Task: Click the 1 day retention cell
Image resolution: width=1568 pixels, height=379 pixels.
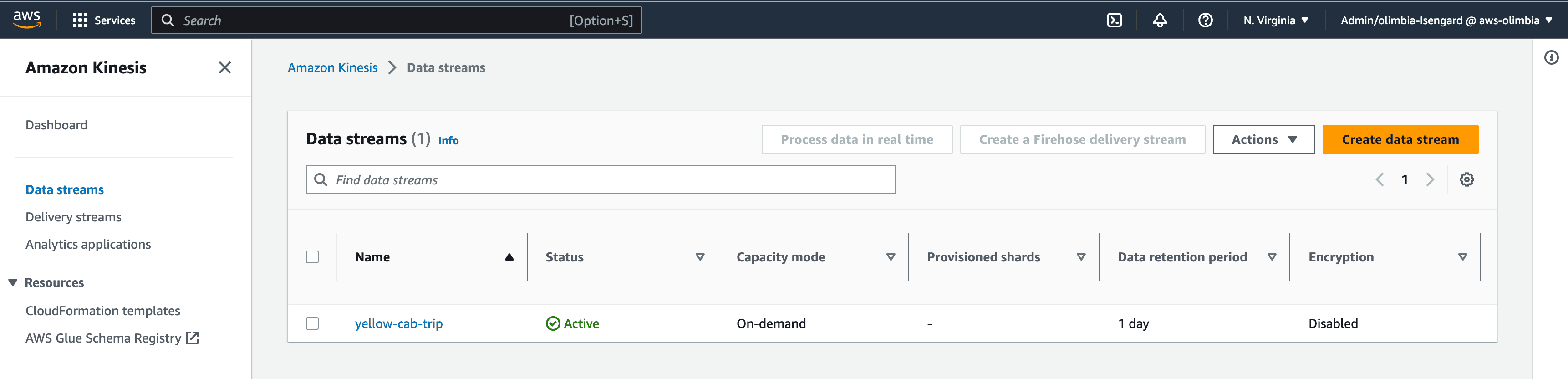Action: [1133, 323]
